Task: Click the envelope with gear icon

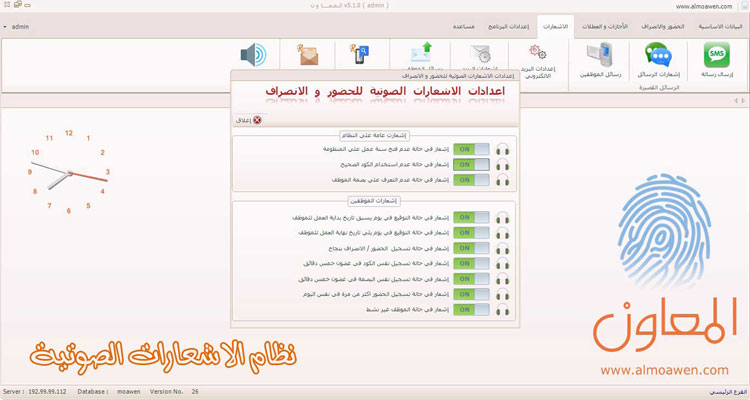Action: click(x=480, y=54)
